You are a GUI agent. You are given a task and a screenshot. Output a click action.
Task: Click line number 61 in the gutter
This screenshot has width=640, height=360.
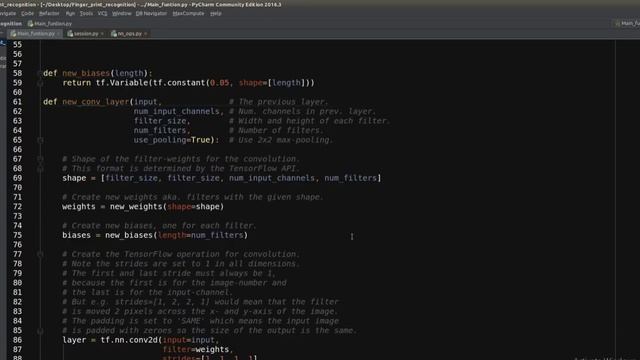17,102
